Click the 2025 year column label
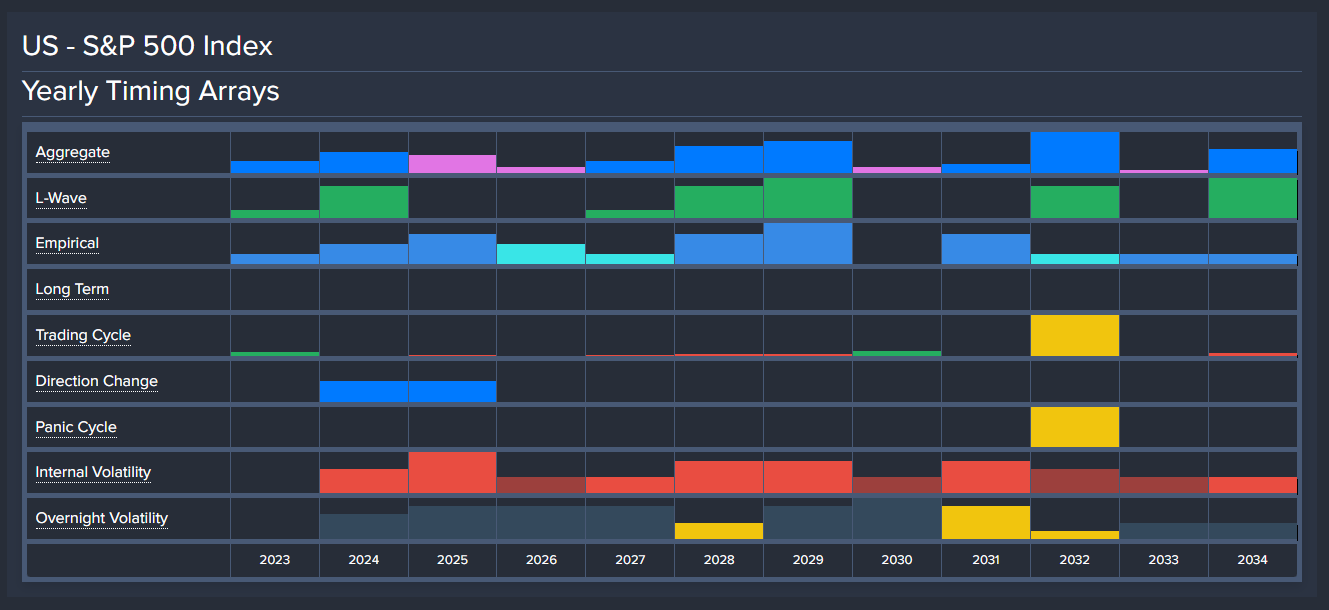1329x610 pixels. pos(452,560)
